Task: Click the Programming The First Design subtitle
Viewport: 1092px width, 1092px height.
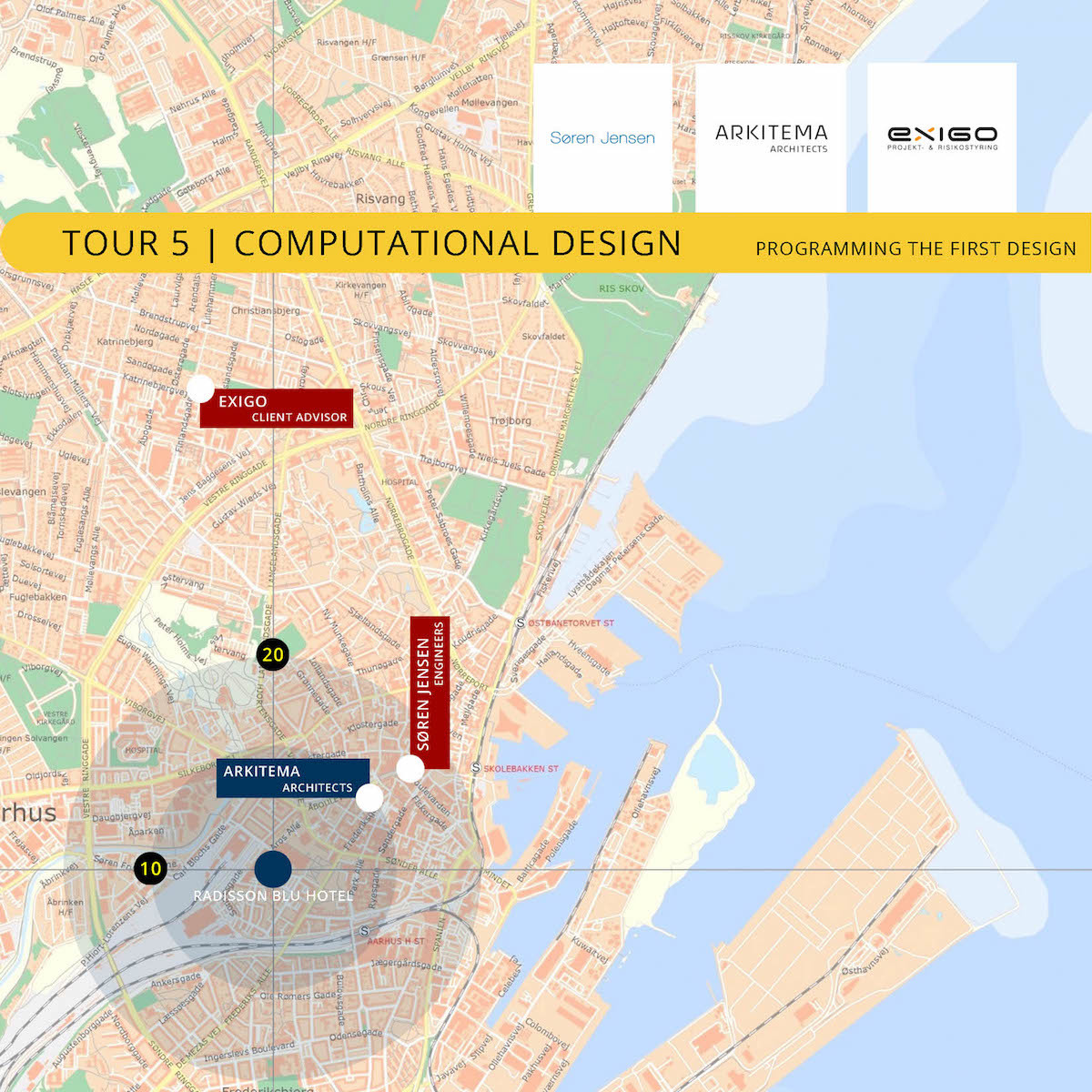Action: [915, 248]
